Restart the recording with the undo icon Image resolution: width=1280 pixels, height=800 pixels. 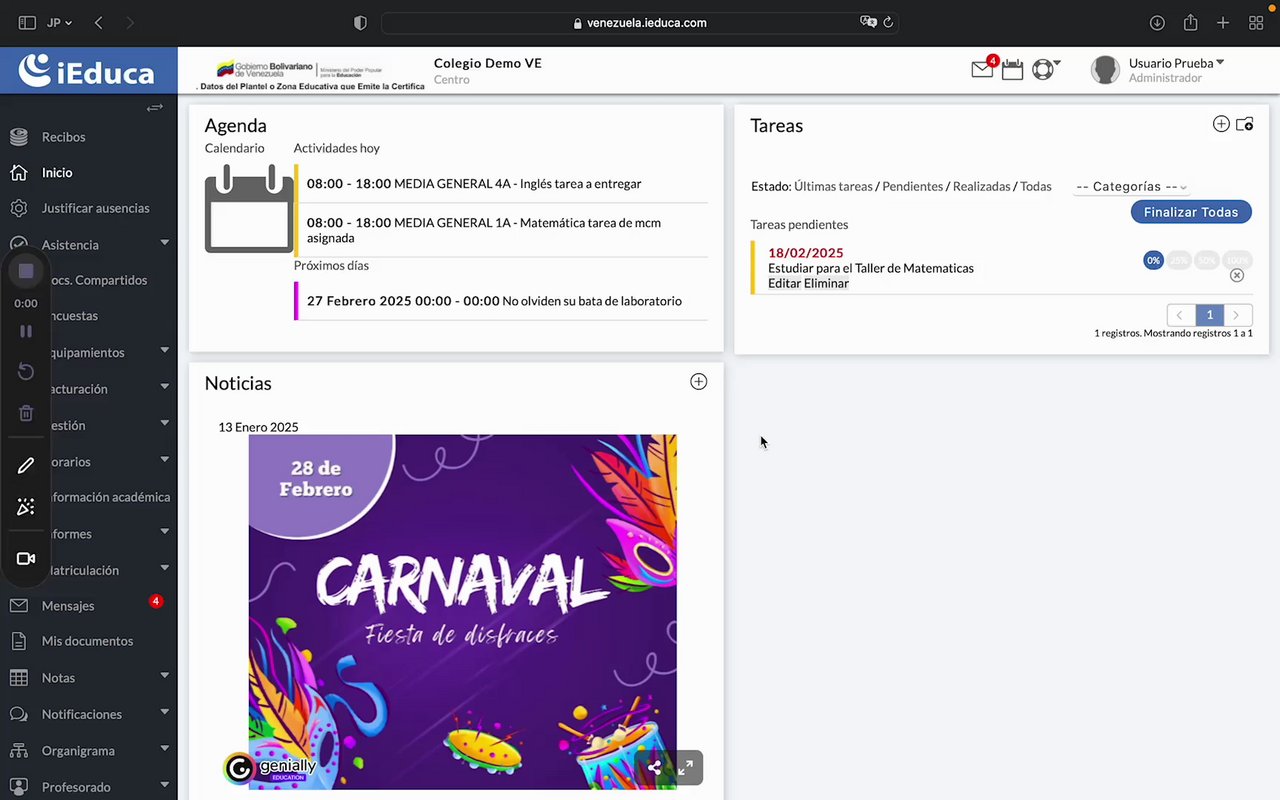point(26,372)
